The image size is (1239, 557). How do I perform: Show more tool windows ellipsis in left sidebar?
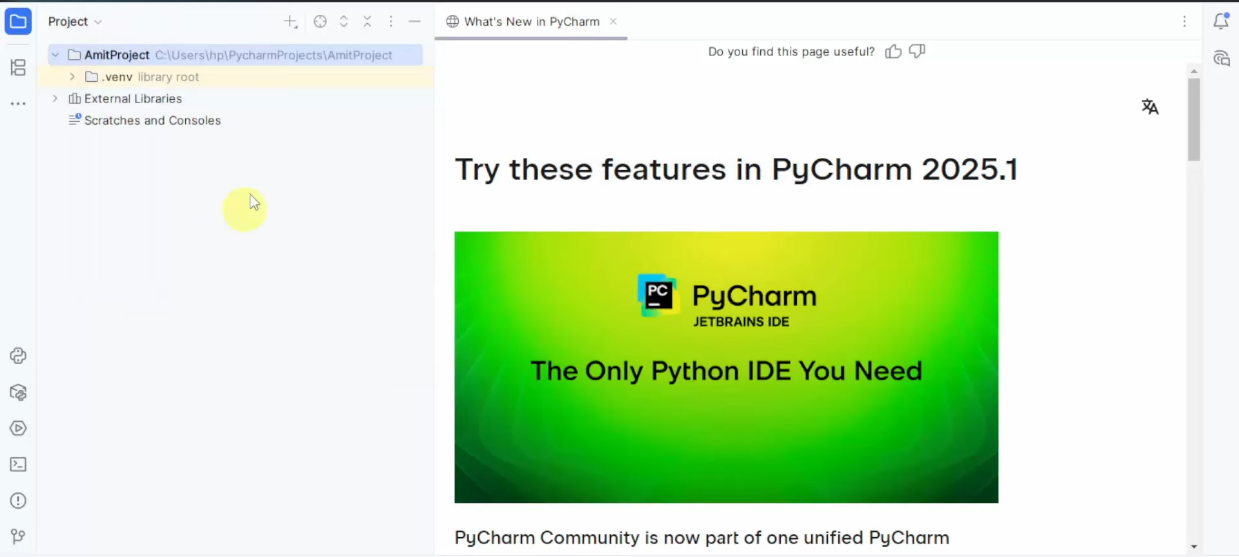click(x=18, y=104)
